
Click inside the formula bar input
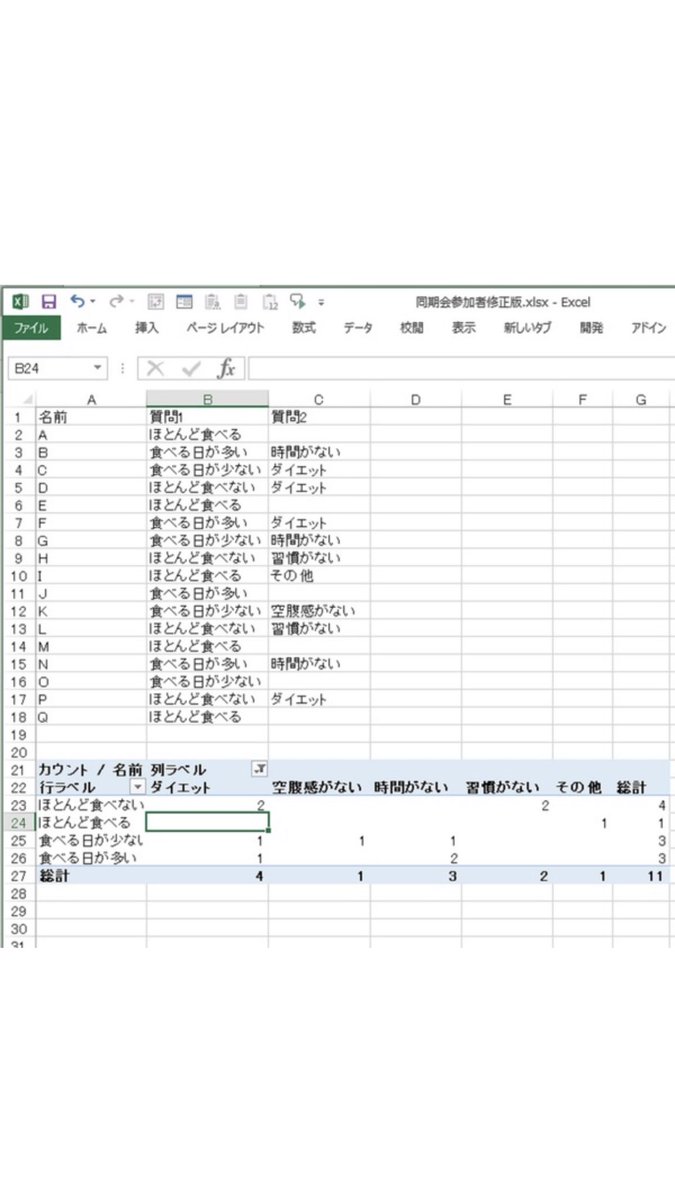(x=459, y=369)
